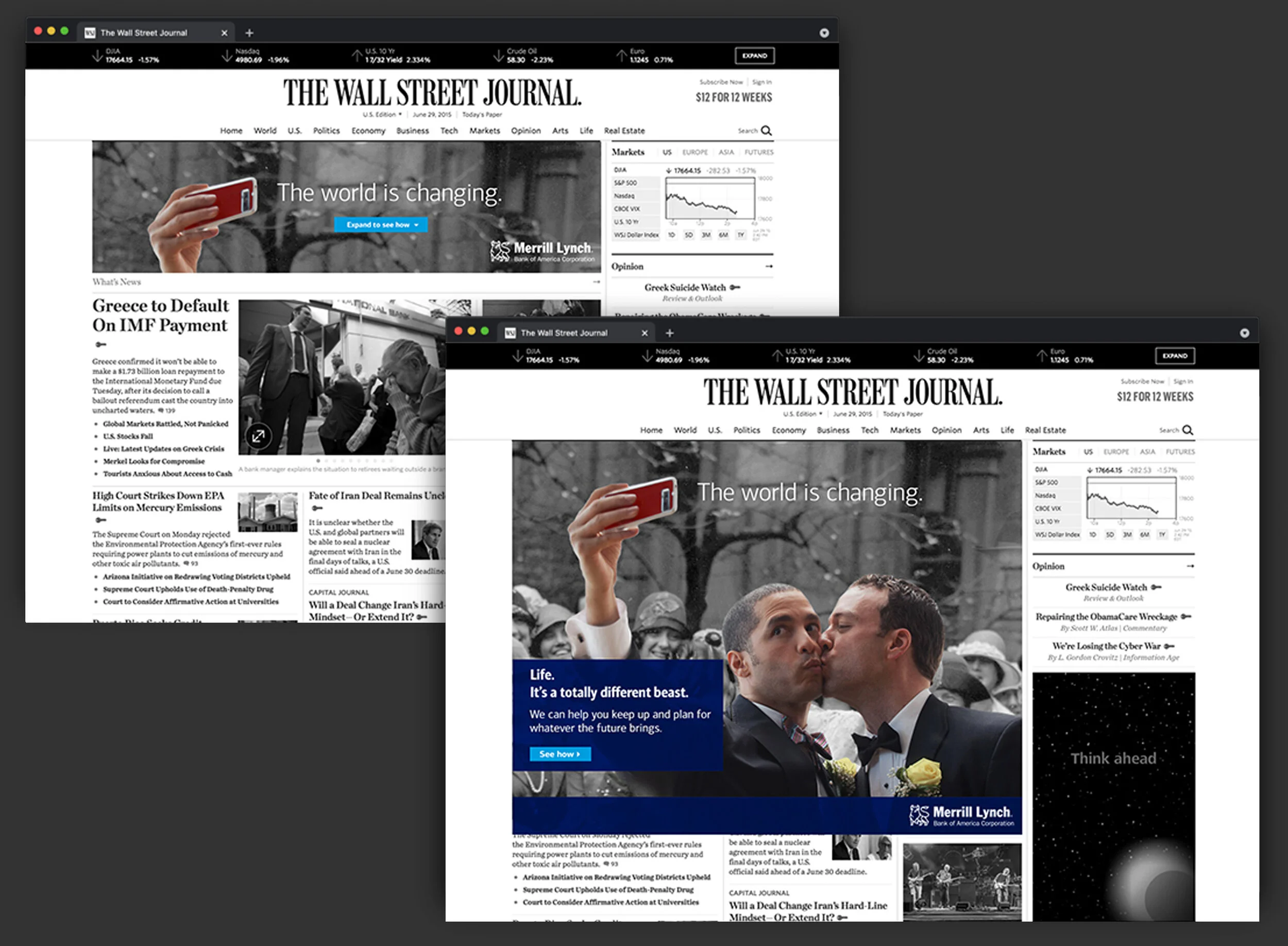Screen dimensions: 1288x946
Task: Expand the Greece photo with the fullscreen icon
Action: [x=259, y=435]
